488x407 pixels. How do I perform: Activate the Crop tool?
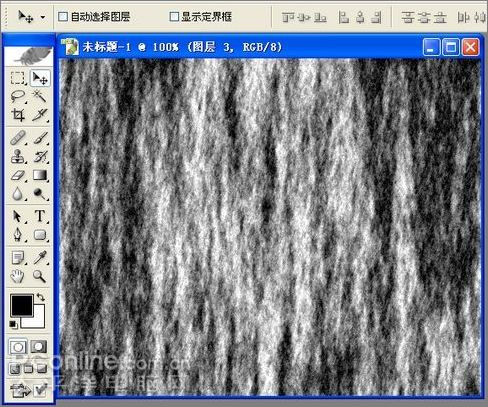click(17, 115)
